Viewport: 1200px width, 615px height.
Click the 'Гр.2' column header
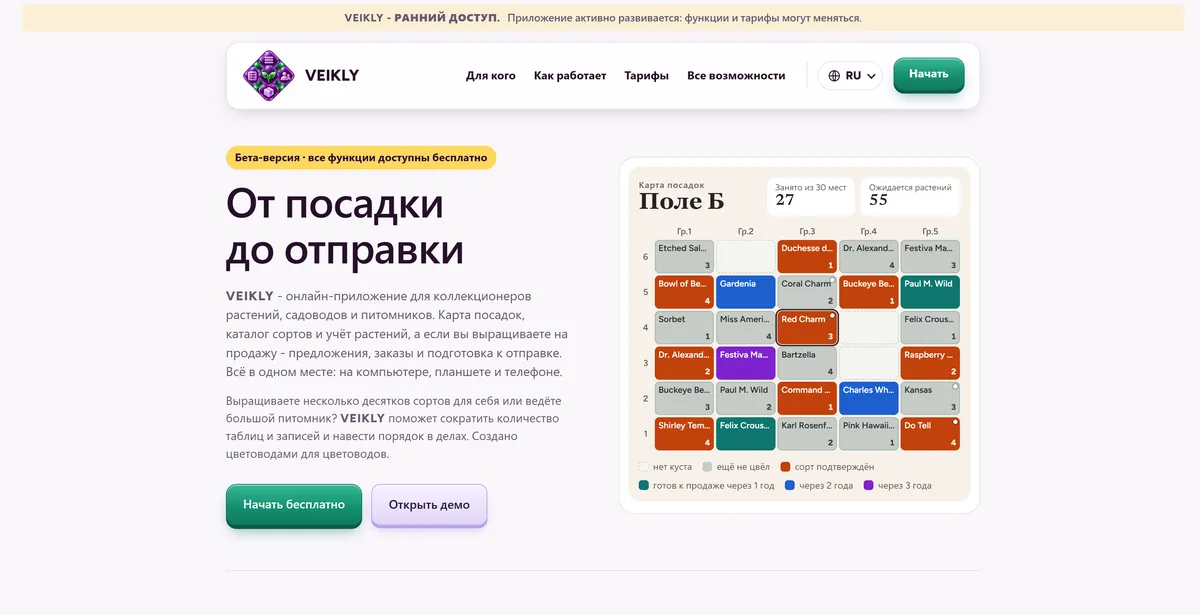746,231
